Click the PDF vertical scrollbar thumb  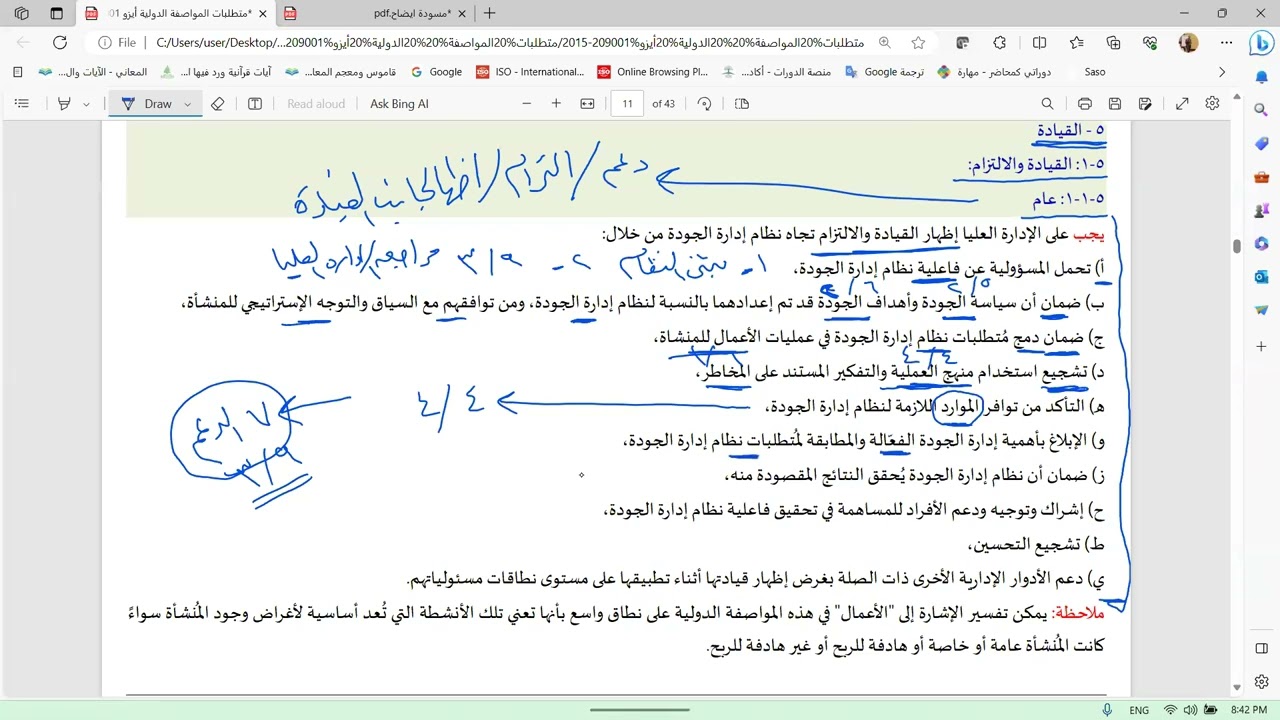[x=1237, y=246]
